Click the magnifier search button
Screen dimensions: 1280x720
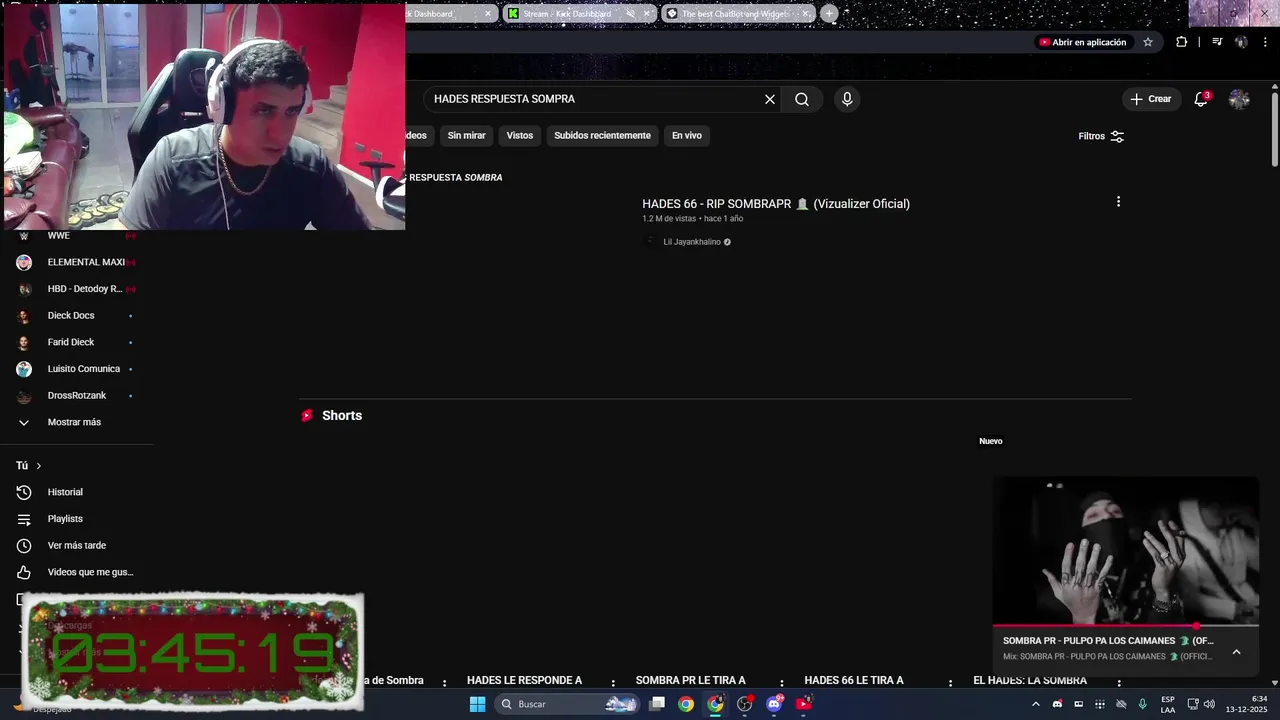coord(802,99)
